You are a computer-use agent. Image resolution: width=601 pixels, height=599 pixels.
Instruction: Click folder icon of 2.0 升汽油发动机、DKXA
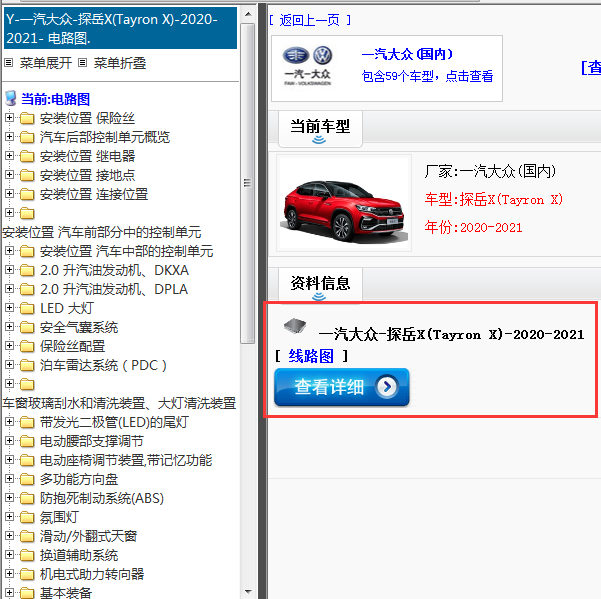tap(27, 271)
